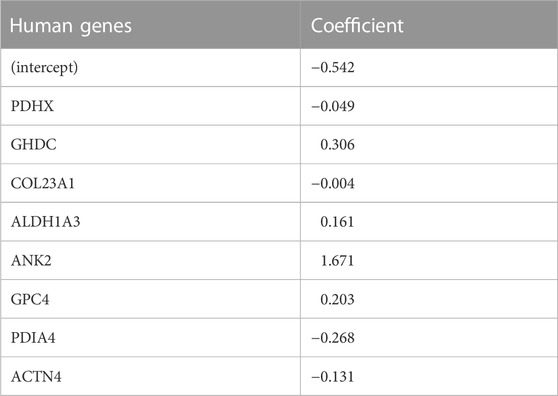
Task: Click PDIA4 coefficient −0.268
Action: pos(333,338)
